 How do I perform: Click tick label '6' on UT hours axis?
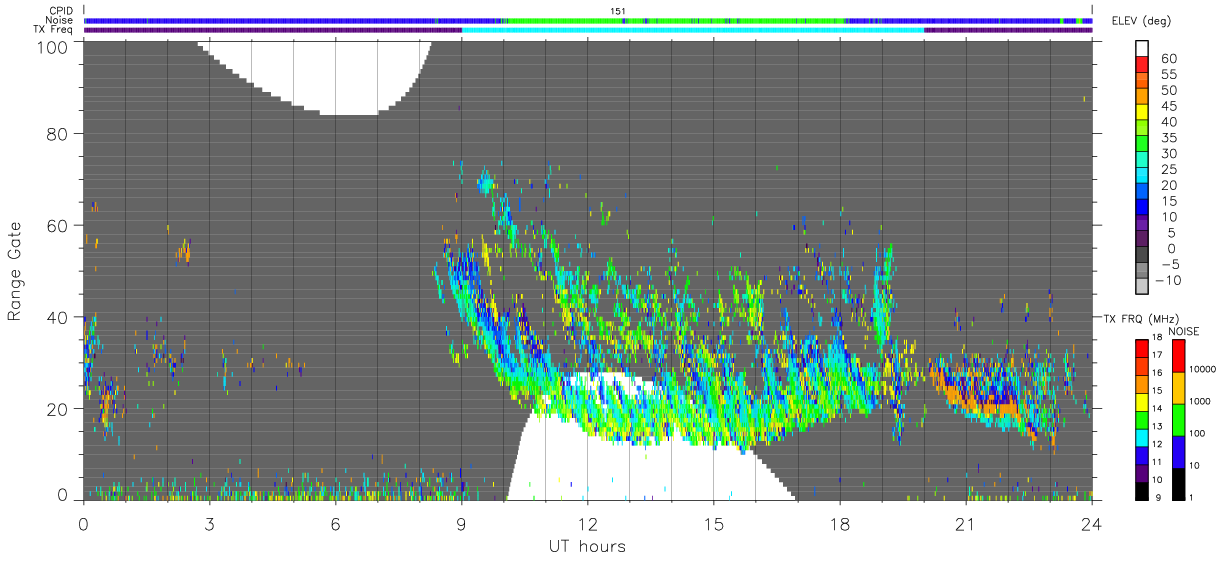335,524
